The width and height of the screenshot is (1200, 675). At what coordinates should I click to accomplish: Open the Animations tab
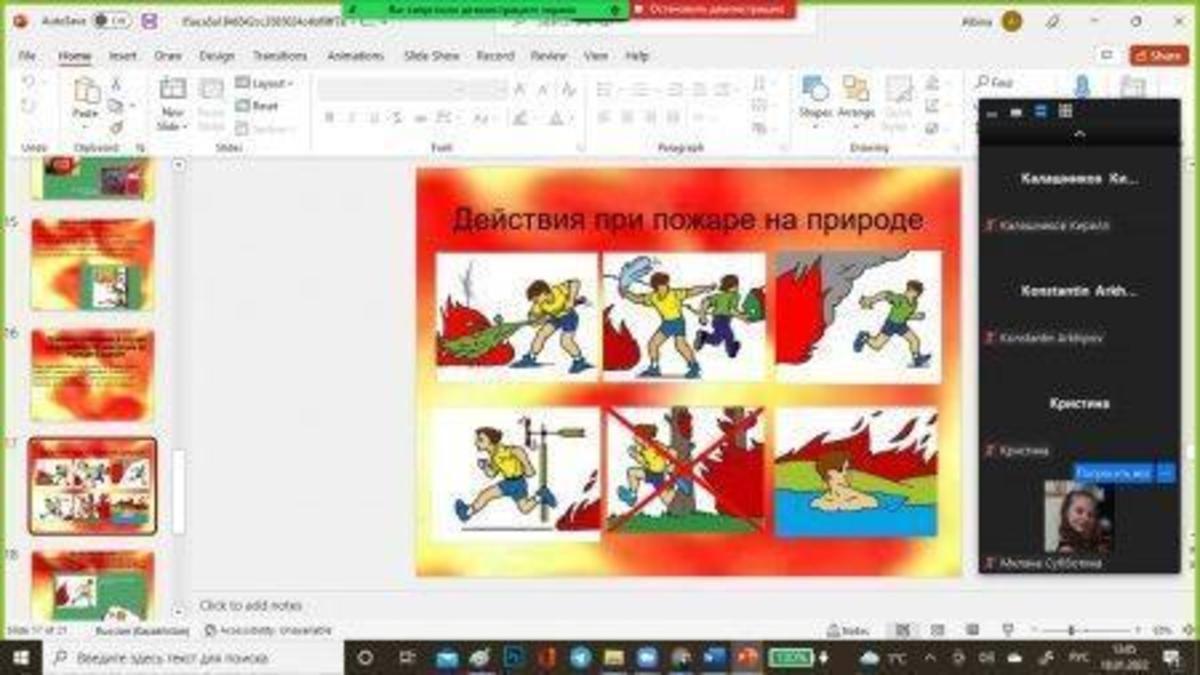(355, 56)
